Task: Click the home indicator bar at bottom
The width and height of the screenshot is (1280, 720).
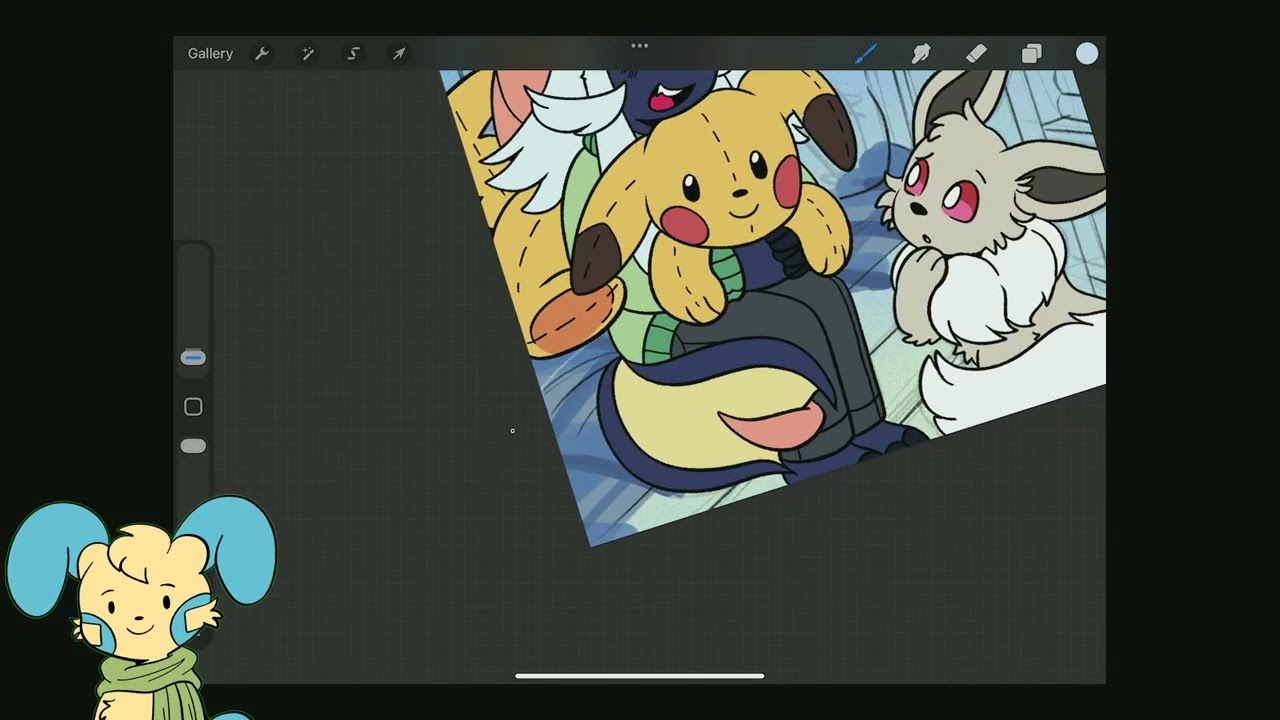Action: click(x=640, y=676)
